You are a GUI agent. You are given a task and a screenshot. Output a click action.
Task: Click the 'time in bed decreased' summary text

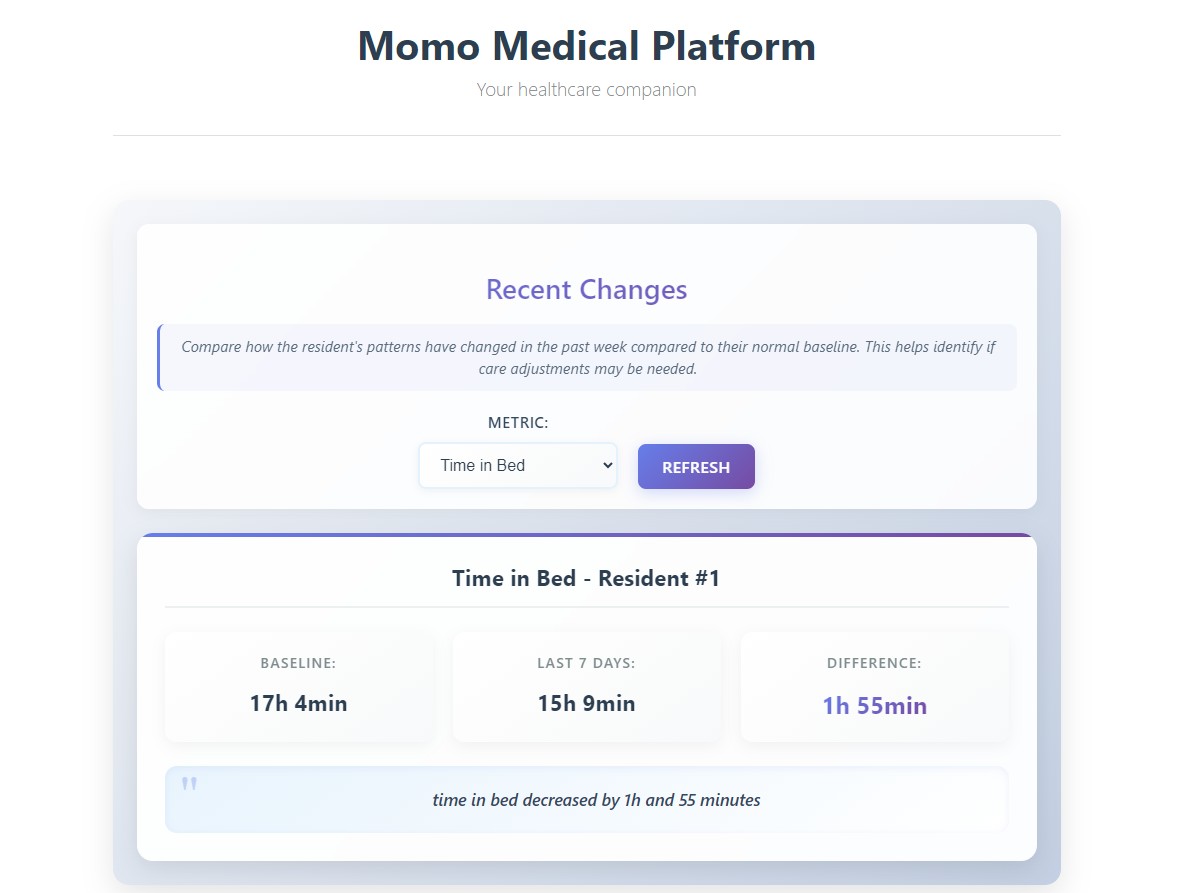pos(596,800)
